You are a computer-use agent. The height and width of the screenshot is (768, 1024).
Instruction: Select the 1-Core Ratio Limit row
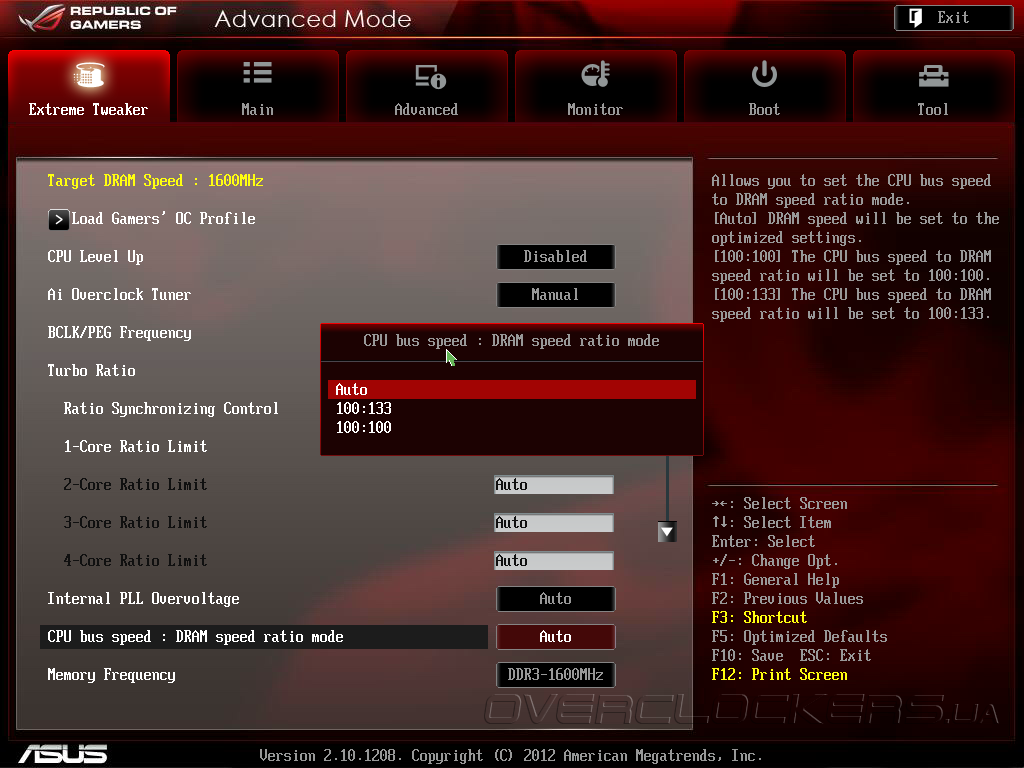click(x=135, y=447)
